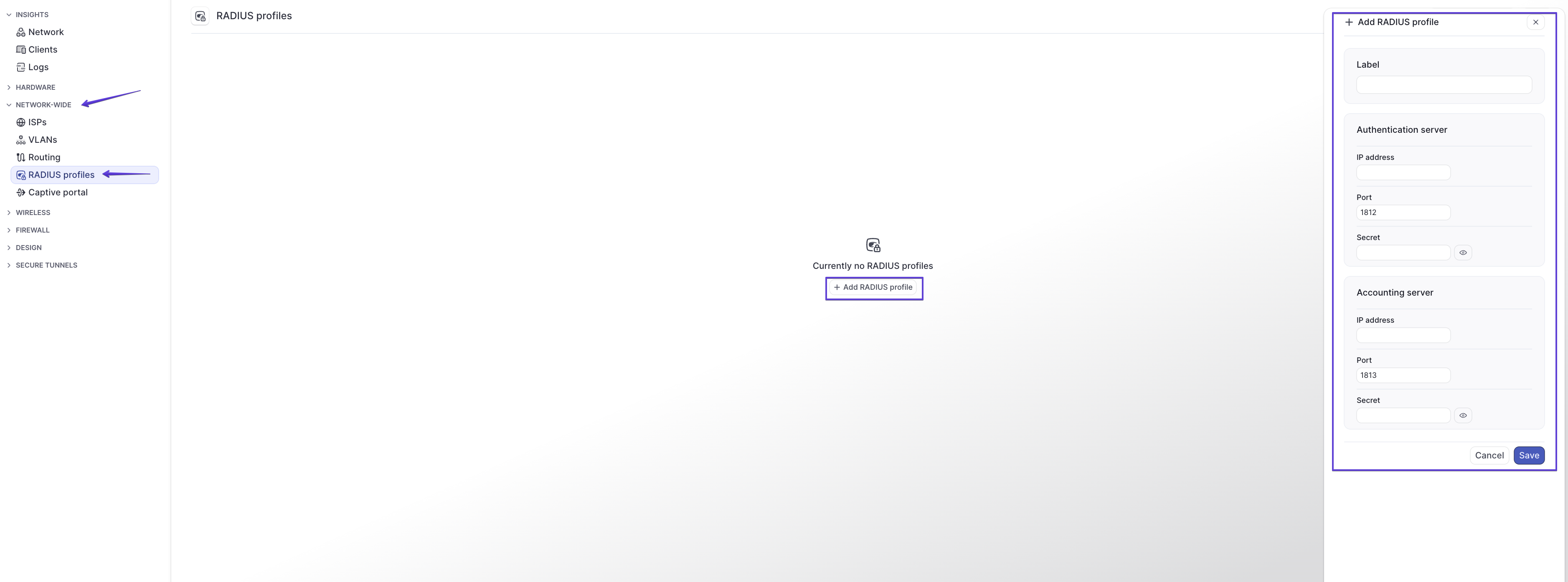
Task: Expand the DESIGN section
Action: pos(9,248)
